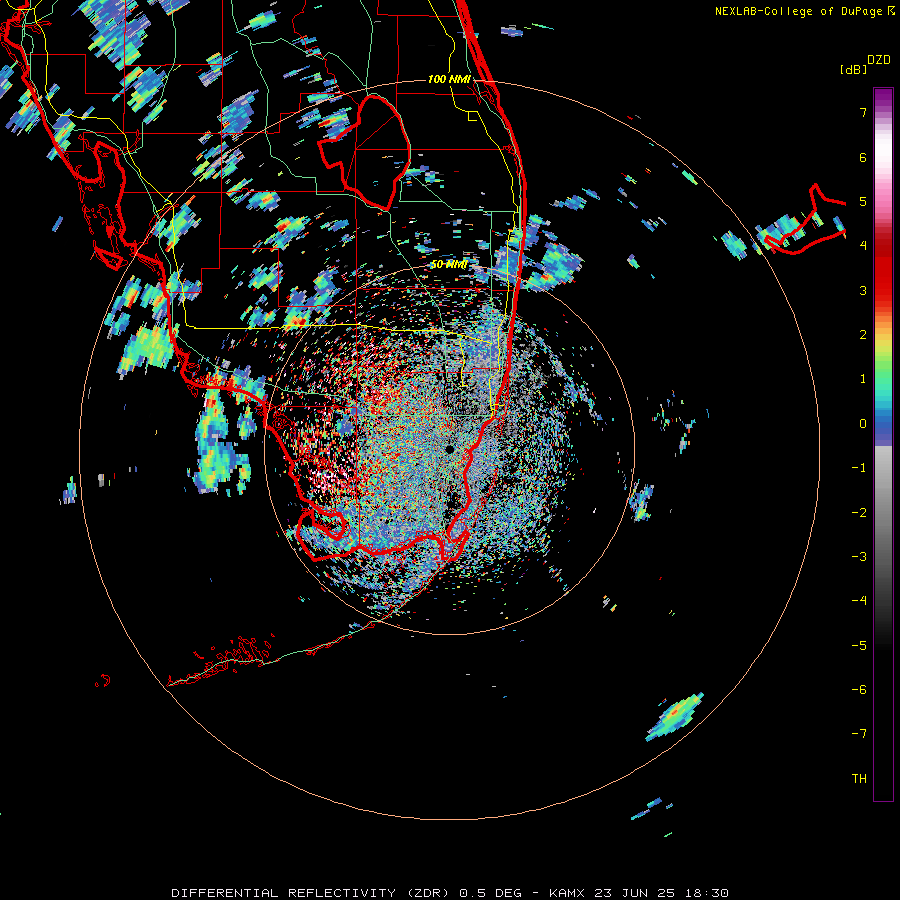Click the [dB] unit label

[x=853, y=69]
